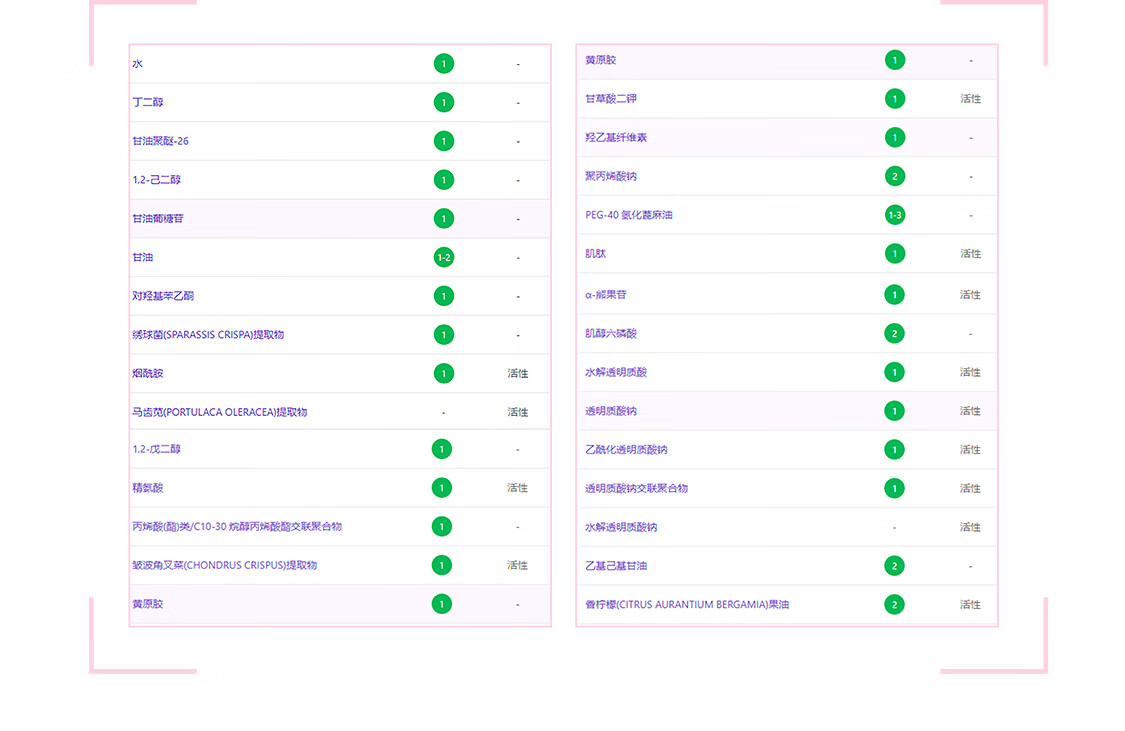Image resolution: width=1125 pixels, height=731 pixels.
Task: Open the 肌醇六磷酸 ingredient link
Action: 611,334
